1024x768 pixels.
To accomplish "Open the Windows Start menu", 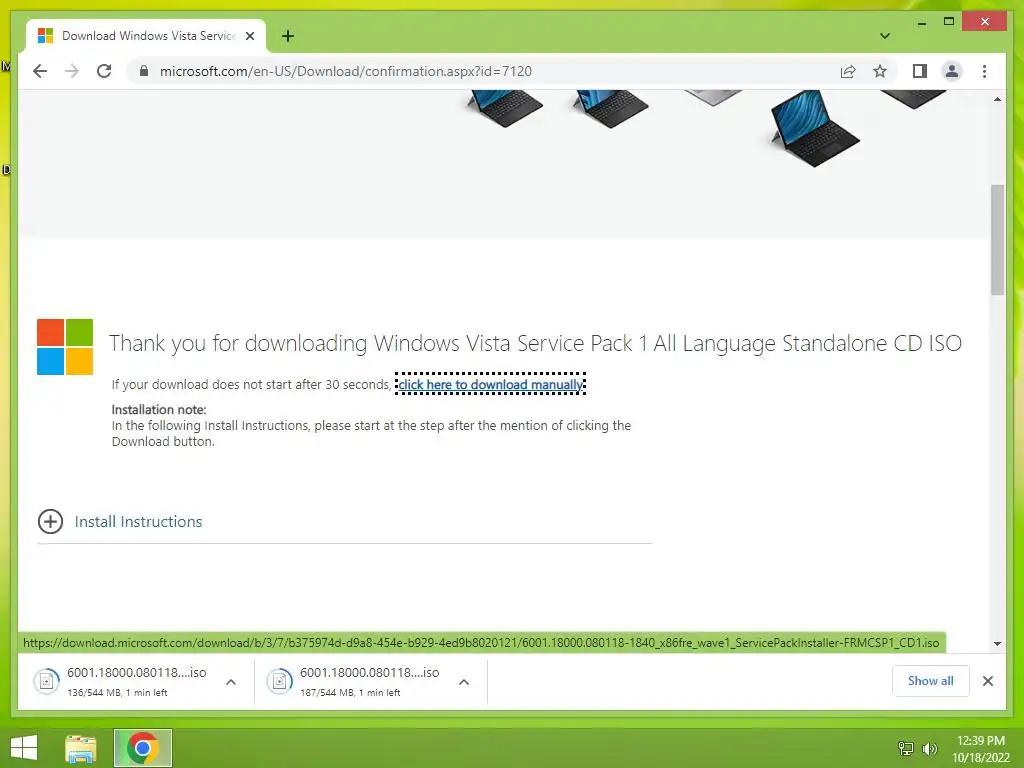I will pyautogui.click(x=24, y=747).
